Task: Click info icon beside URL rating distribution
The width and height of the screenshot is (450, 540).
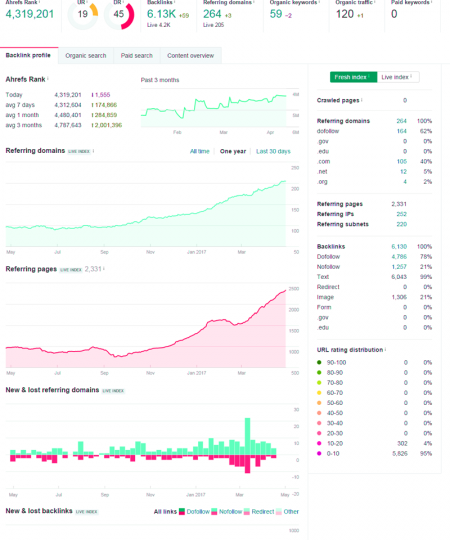Action: tap(385, 349)
